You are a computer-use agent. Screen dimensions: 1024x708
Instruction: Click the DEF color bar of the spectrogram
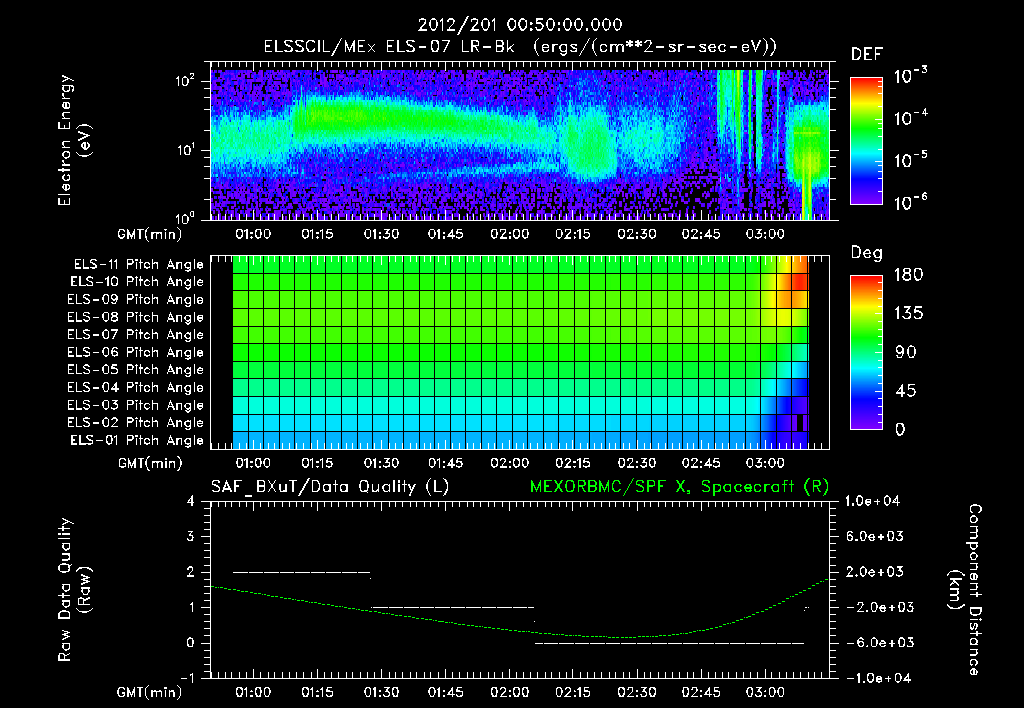point(866,140)
